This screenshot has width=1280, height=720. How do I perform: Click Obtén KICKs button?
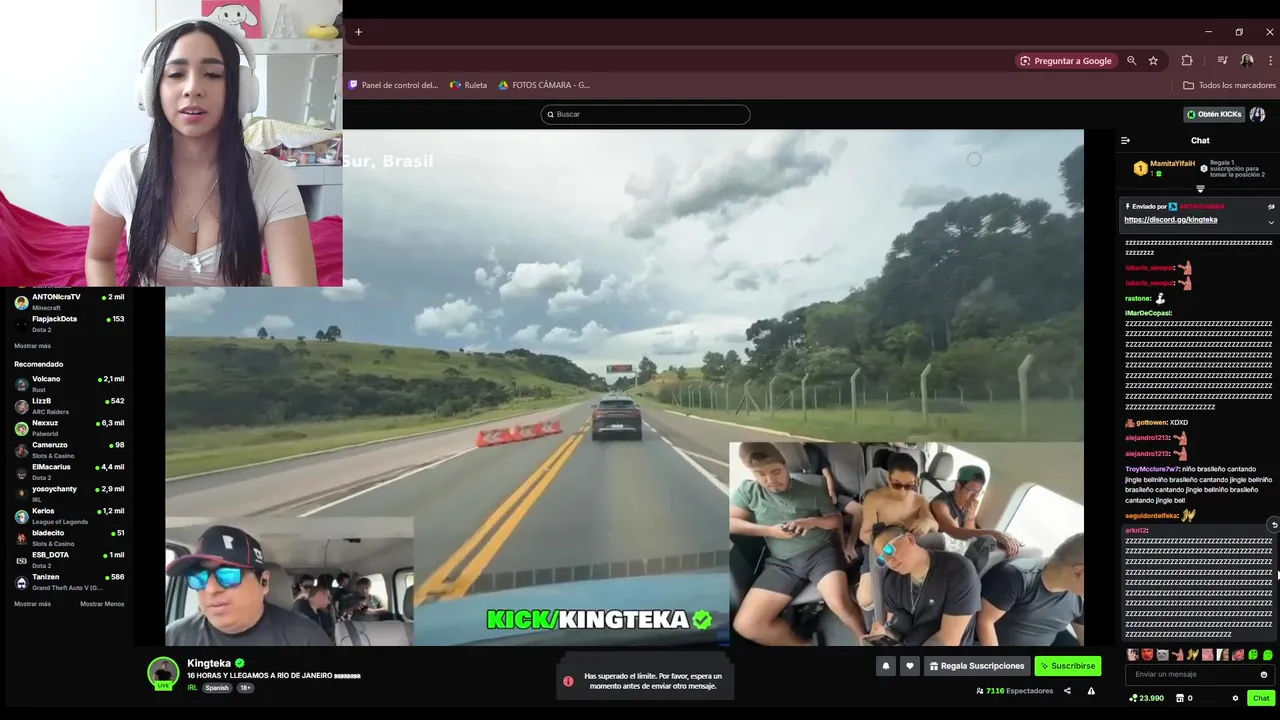tap(1214, 114)
